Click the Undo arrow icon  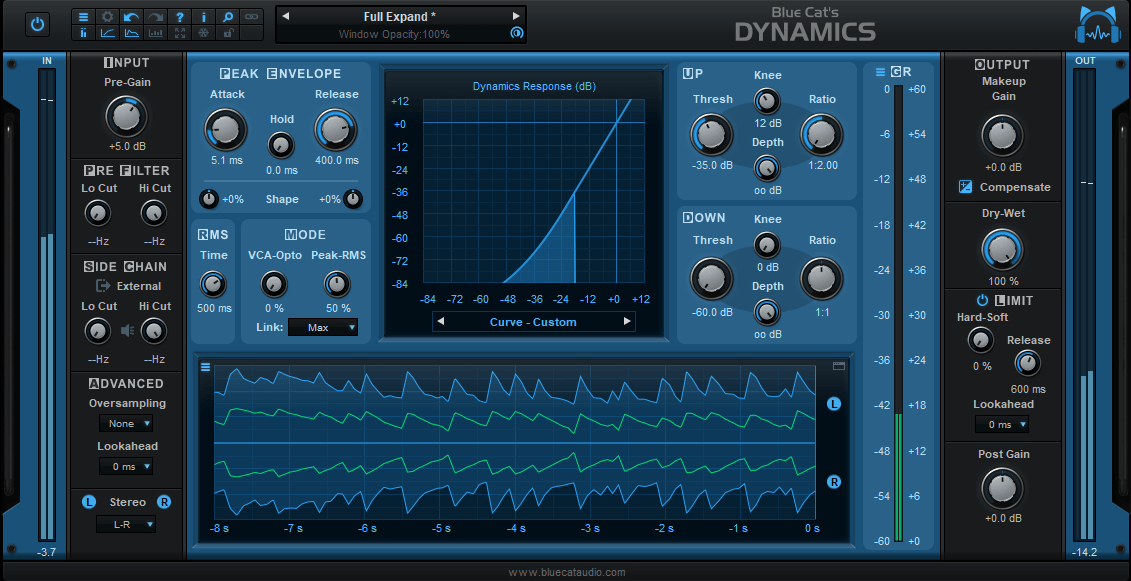131,16
